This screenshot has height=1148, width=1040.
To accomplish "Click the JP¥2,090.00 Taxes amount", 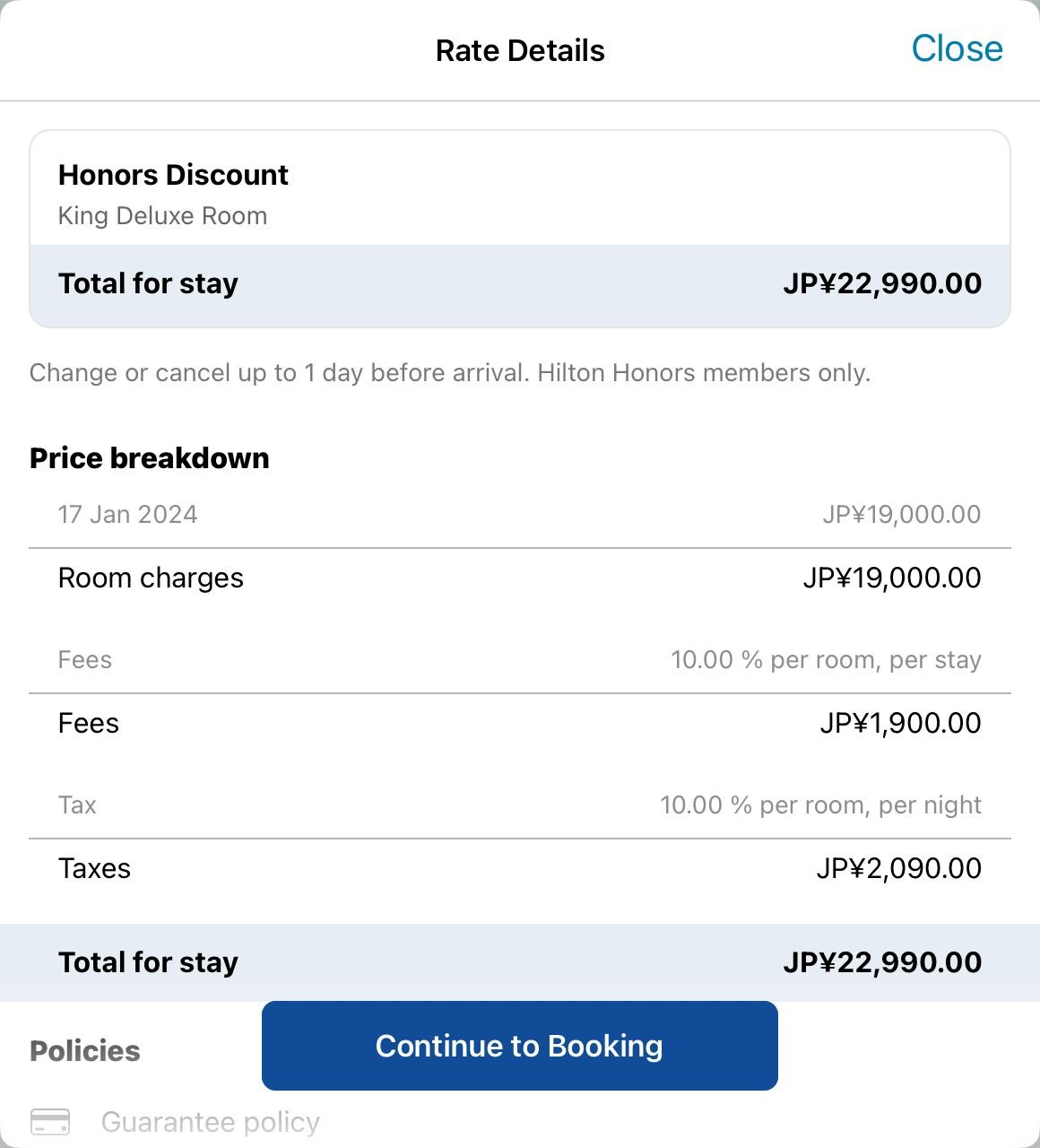I will (898, 869).
